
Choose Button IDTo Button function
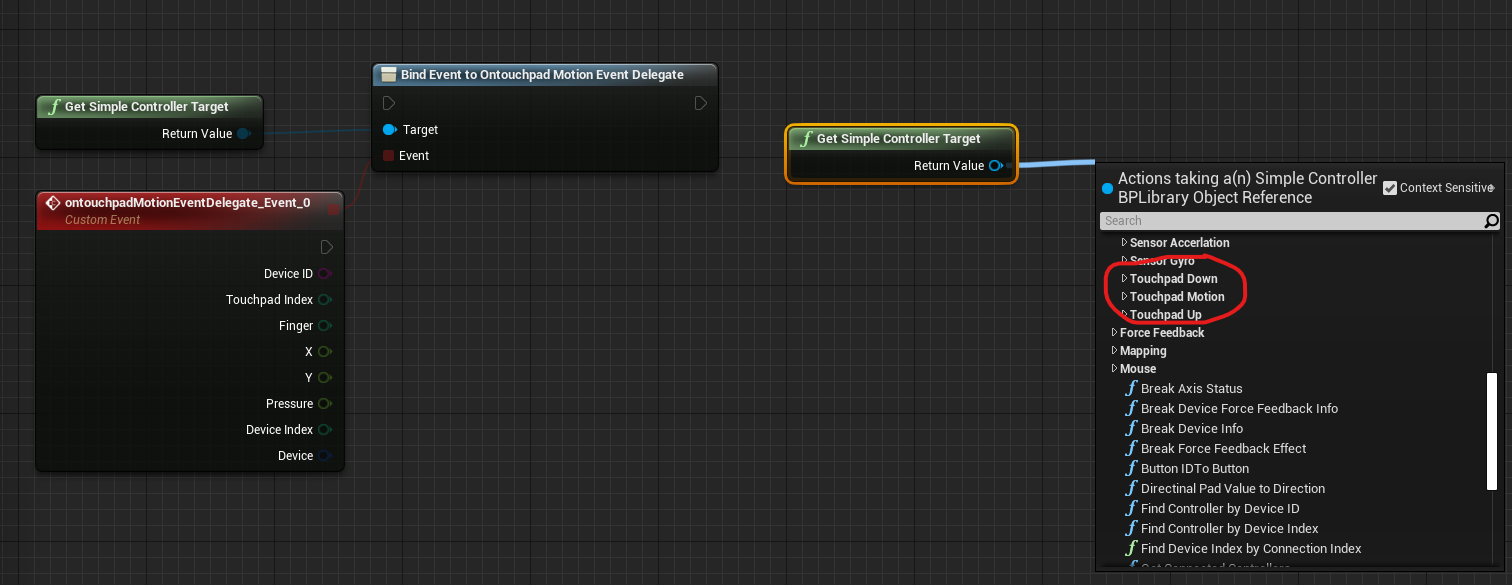tap(1194, 469)
